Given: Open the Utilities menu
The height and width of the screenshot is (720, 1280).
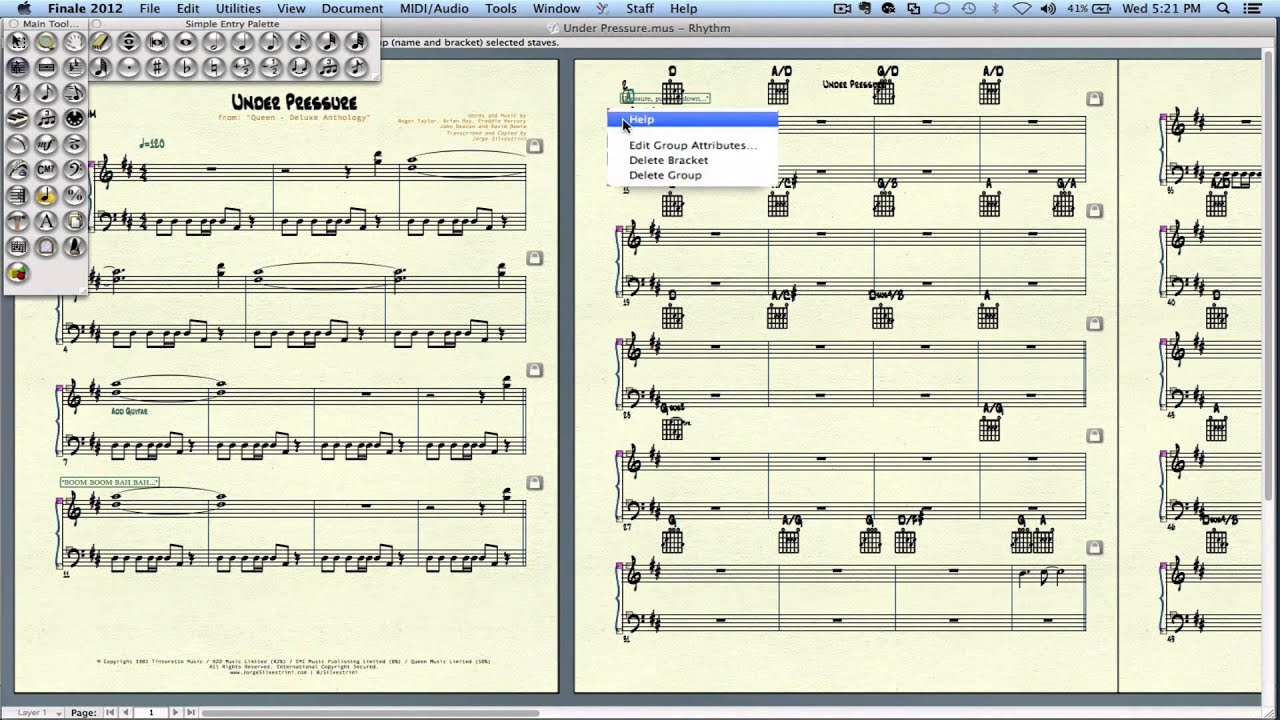Looking at the screenshot, I should pos(238,9).
